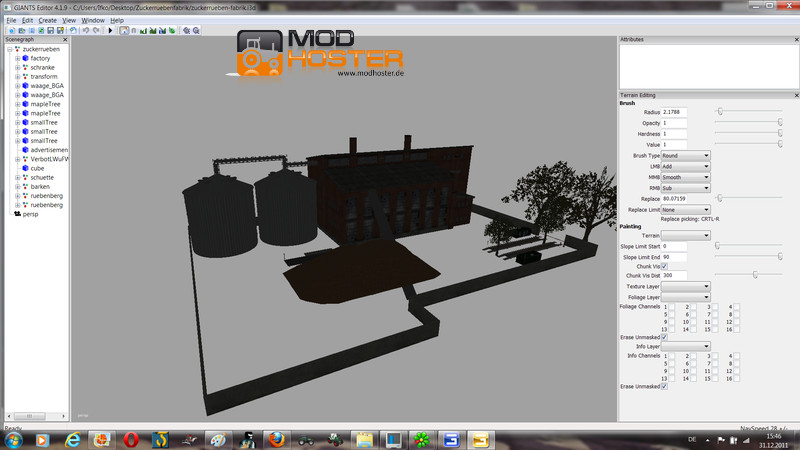Screen dimensions: 800x450
Task: Click the Undo arrow icon
Action: point(86,31)
